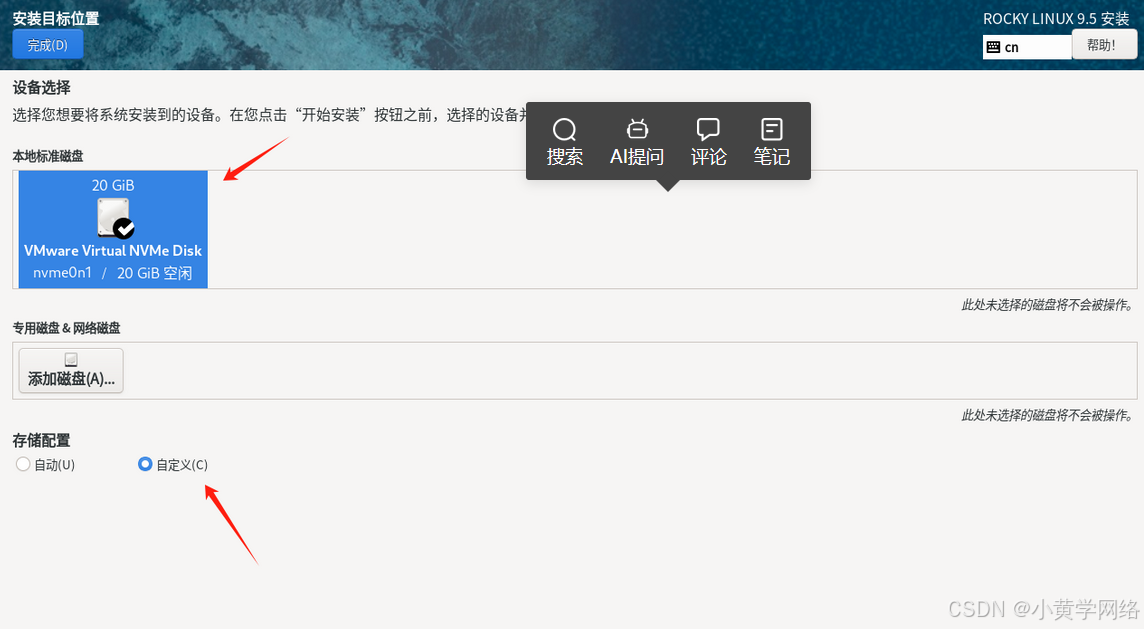Click the cn keyboard layout field

tap(1027, 47)
